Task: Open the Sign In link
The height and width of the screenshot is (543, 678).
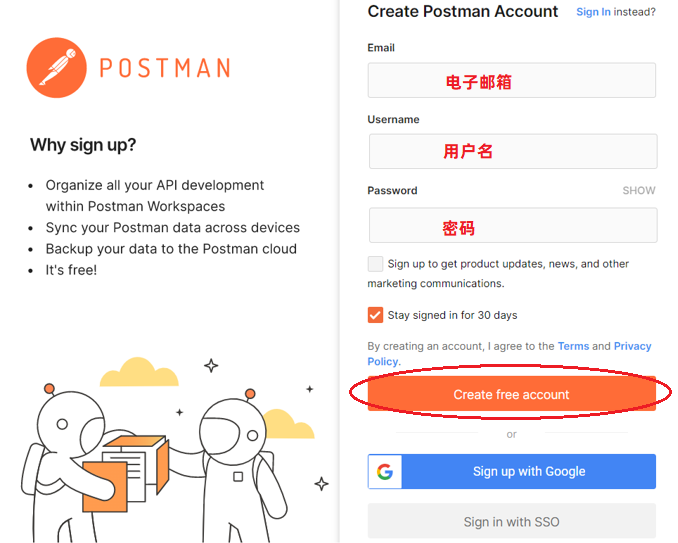Action: (x=593, y=12)
